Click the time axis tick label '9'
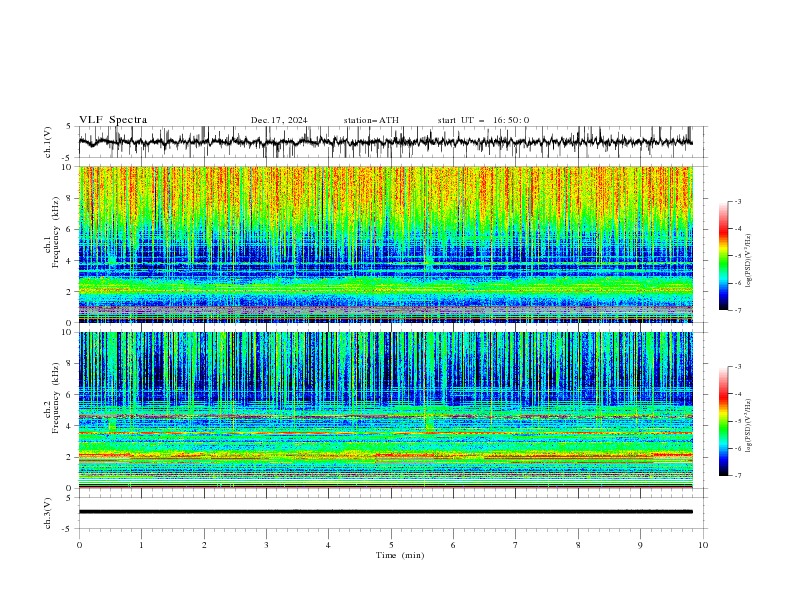 (x=640, y=545)
